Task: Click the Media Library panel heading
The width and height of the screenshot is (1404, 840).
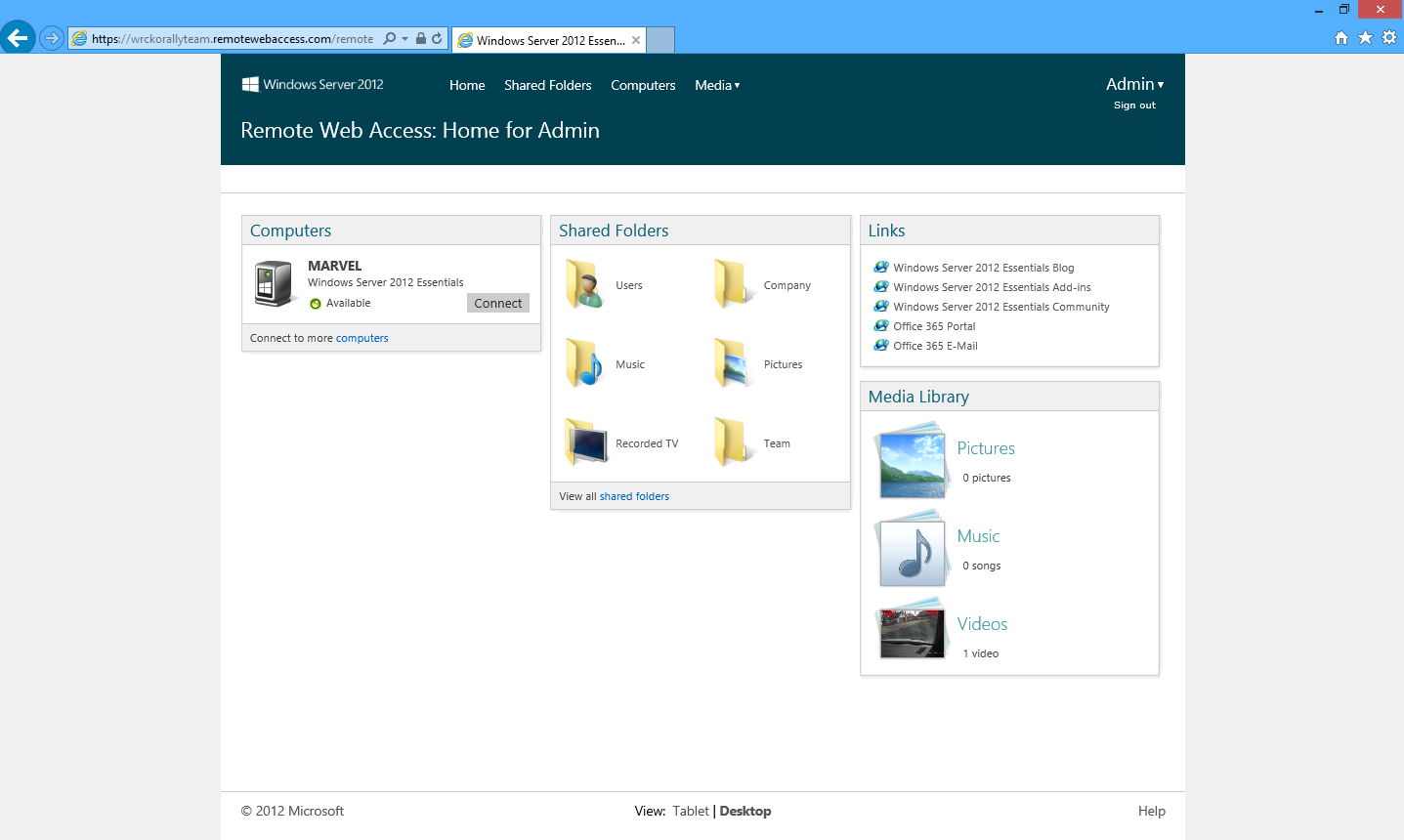Action: pyautogui.click(x=918, y=397)
